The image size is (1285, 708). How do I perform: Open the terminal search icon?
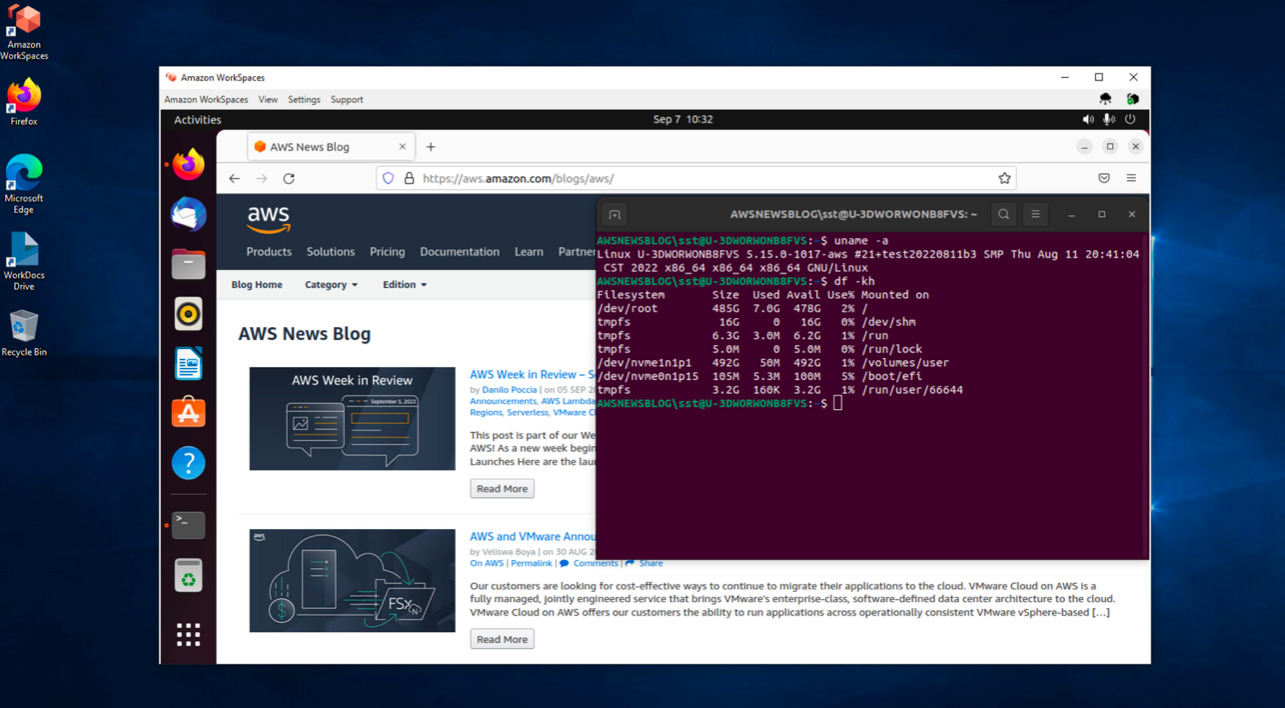pyautogui.click(x=1003, y=214)
